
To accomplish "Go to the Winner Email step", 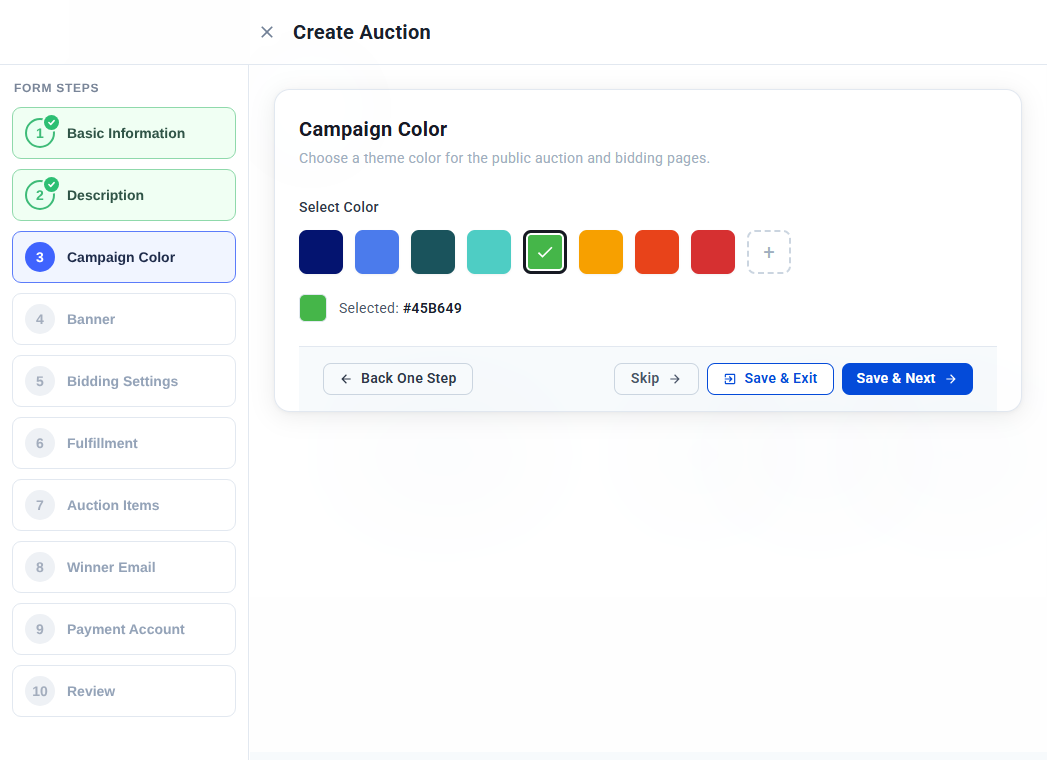I will click(x=124, y=567).
